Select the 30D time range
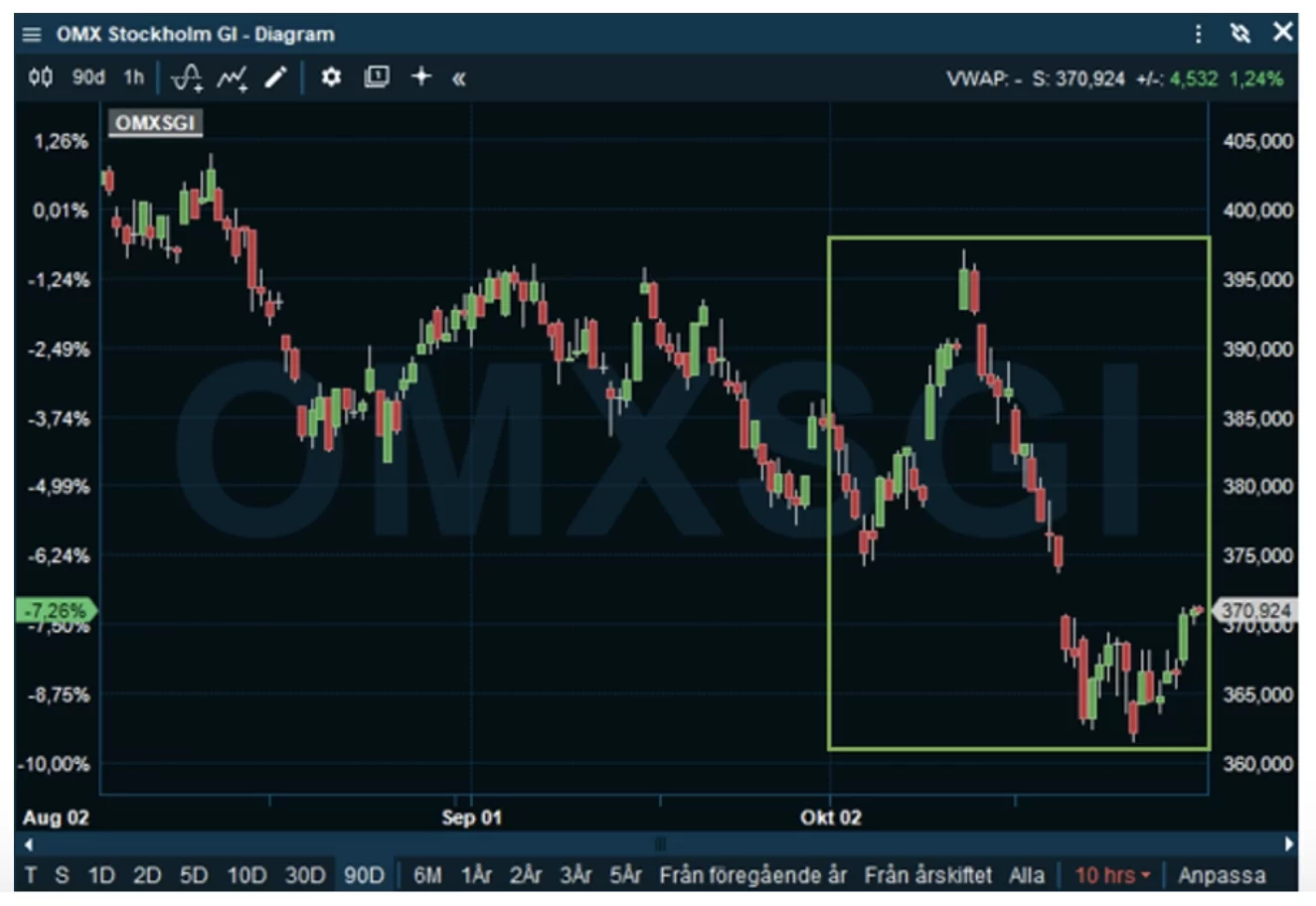Viewport: 1316px width, 906px height. coord(305,875)
